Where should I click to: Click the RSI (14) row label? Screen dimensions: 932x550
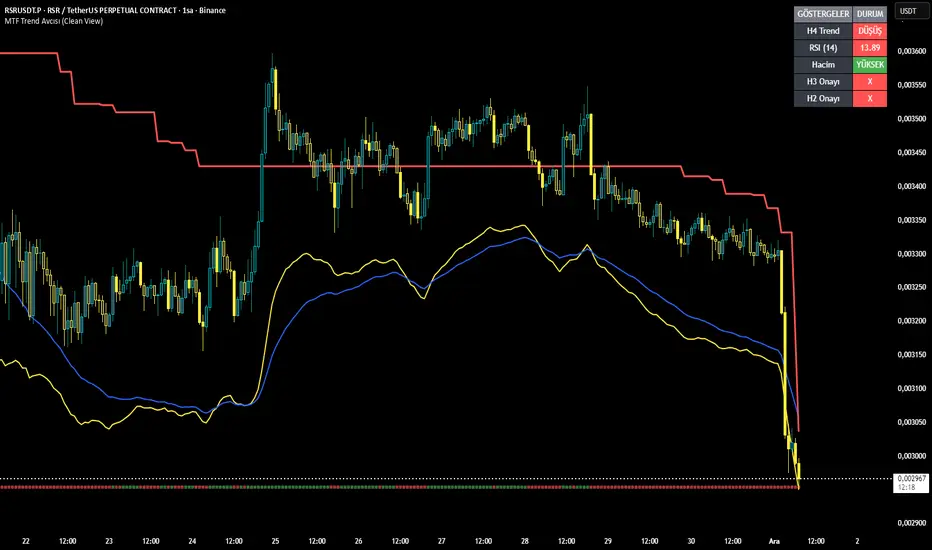[x=823, y=48]
